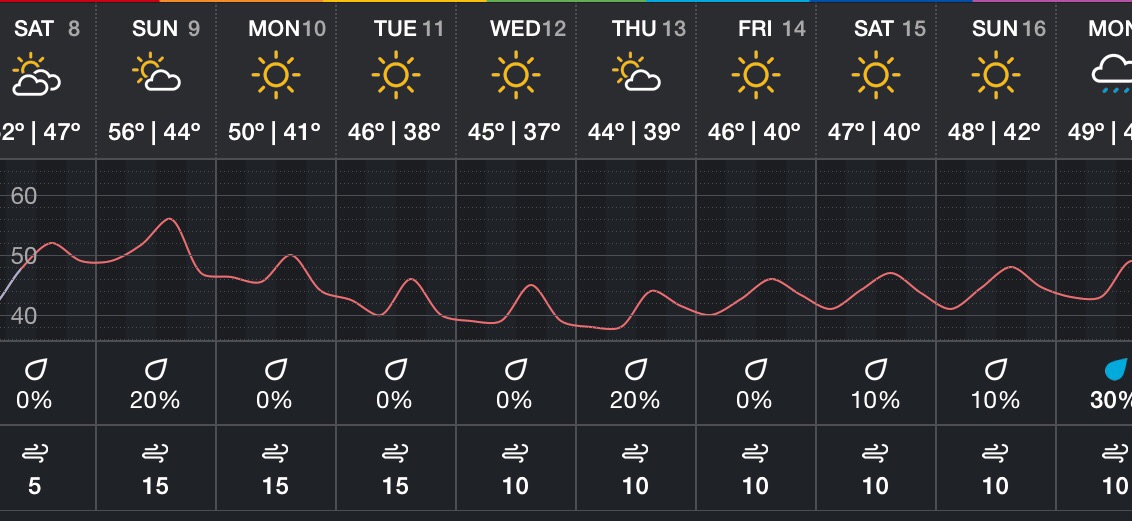Click the partly cloudy icon for THU 13
The width and height of the screenshot is (1132, 521).
[635, 71]
